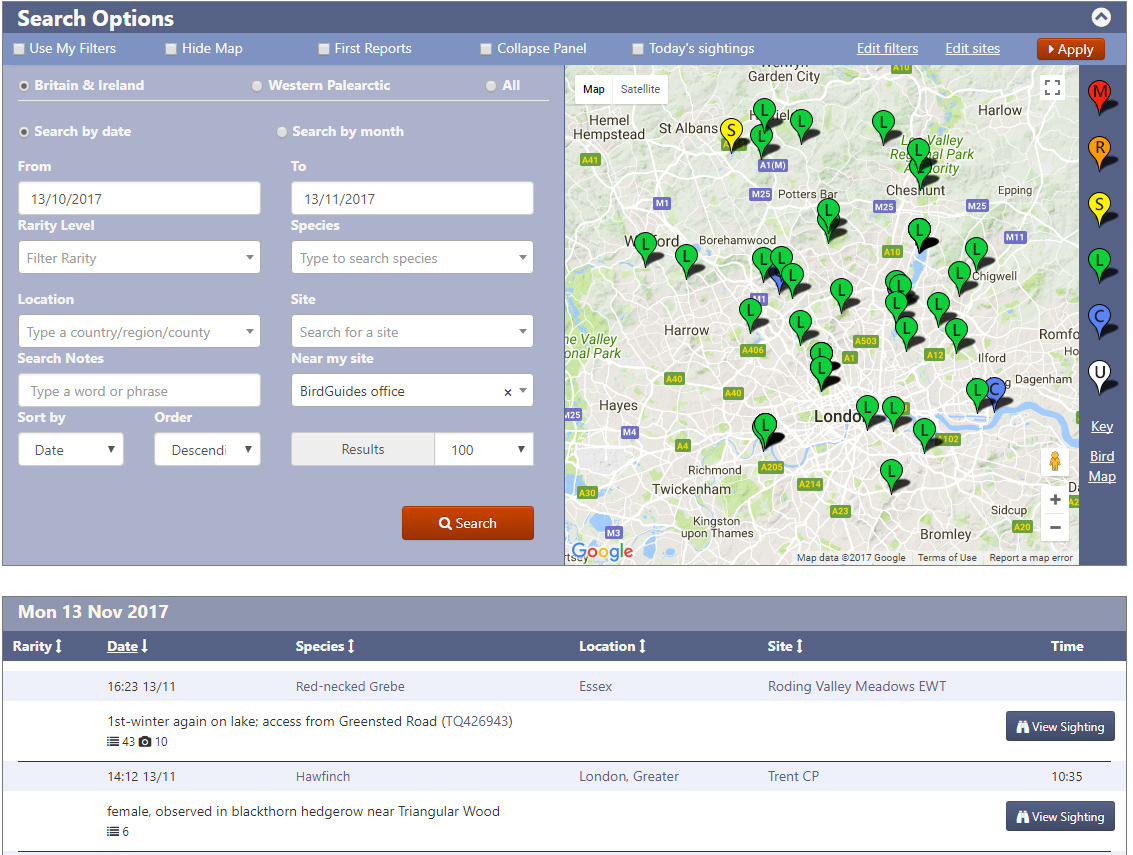The image size is (1133, 855).
Task: Tick the Today's sightings checkbox
Action: click(x=638, y=49)
